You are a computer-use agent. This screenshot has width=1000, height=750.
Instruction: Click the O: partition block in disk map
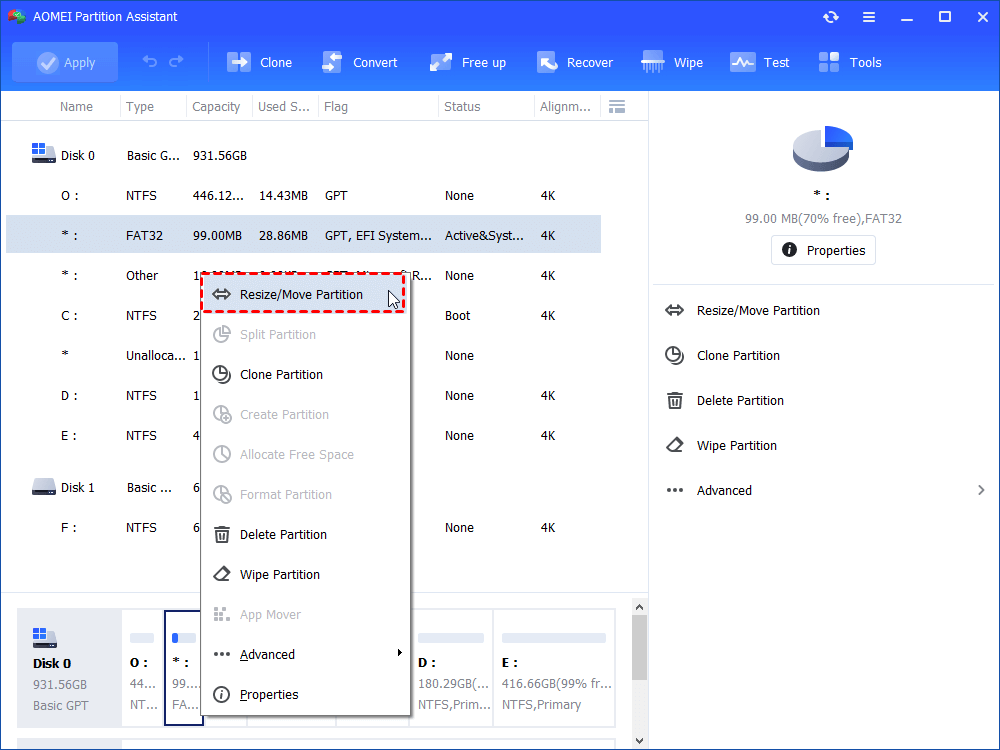[x=143, y=668]
